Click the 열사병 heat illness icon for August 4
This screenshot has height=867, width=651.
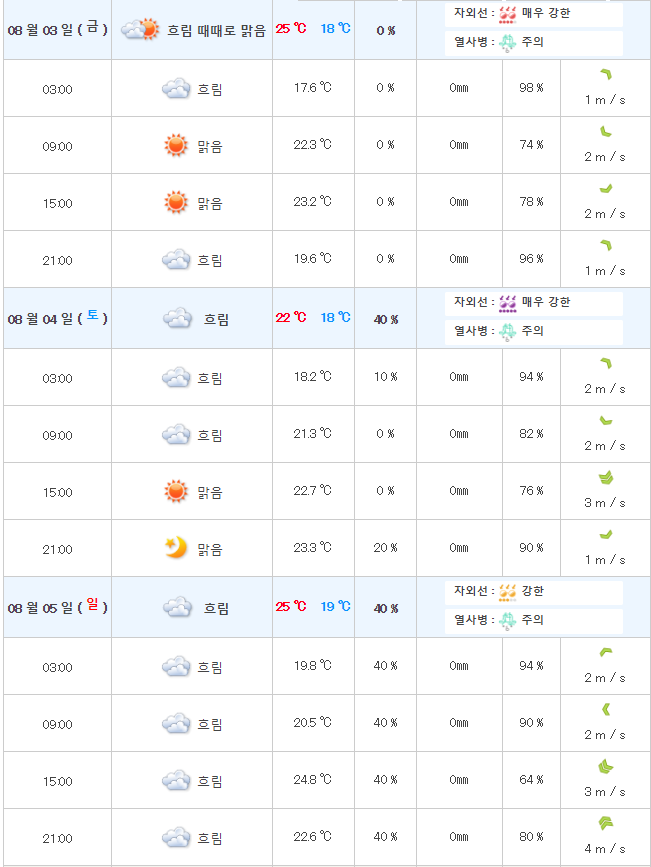(x=508, y=331)
